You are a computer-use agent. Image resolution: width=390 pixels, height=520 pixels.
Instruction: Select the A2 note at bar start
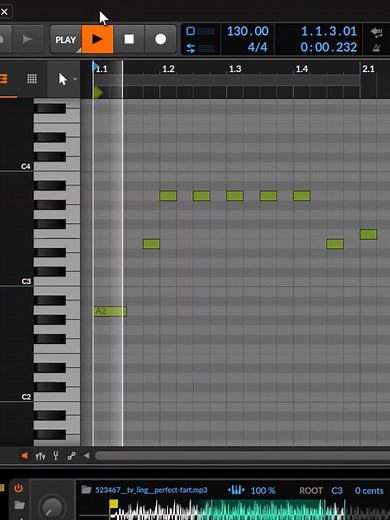(x=110, y=311)
